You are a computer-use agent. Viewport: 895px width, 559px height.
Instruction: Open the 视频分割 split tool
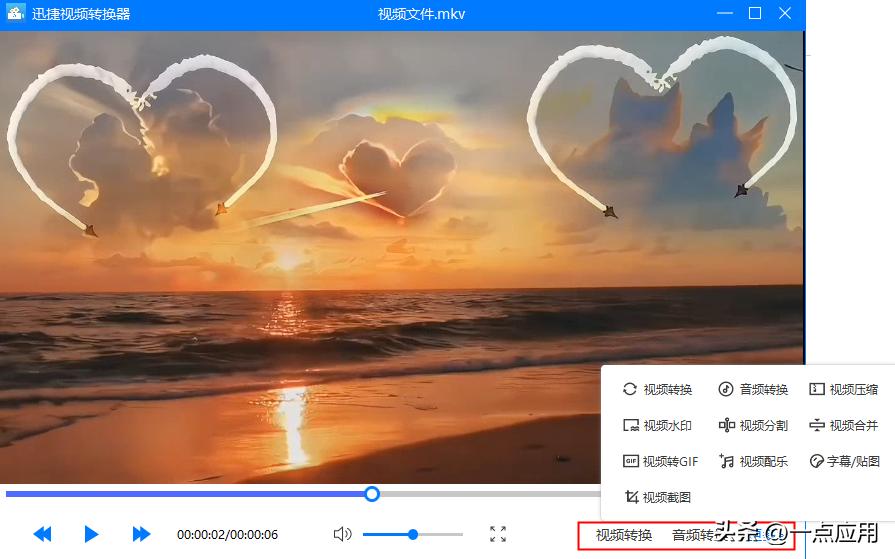(x=754, y=426)
